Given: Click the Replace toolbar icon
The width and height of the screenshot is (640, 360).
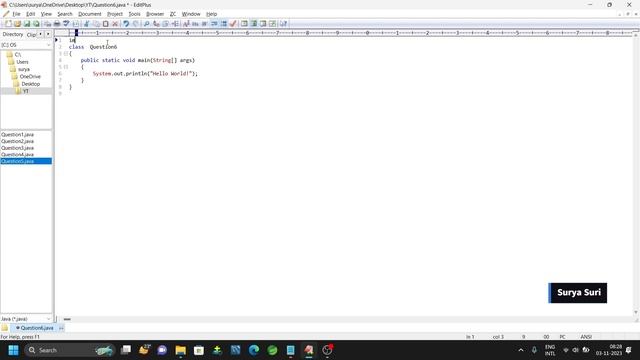Looking at the screenshot, I should pos(156,24).
